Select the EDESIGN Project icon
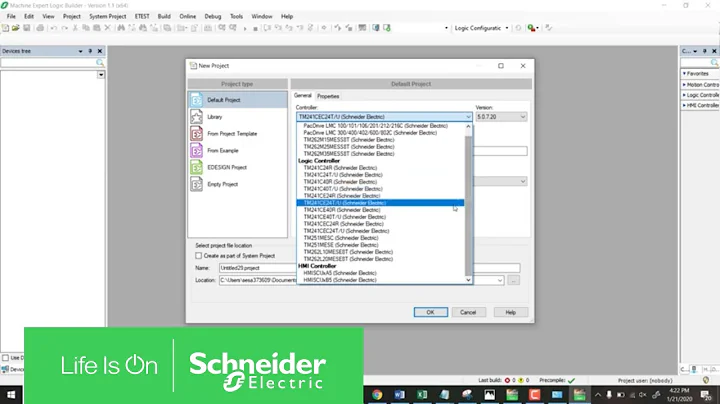Image resolution: width=720 pixels, height=404 pixels. click(x=197, y=167)
